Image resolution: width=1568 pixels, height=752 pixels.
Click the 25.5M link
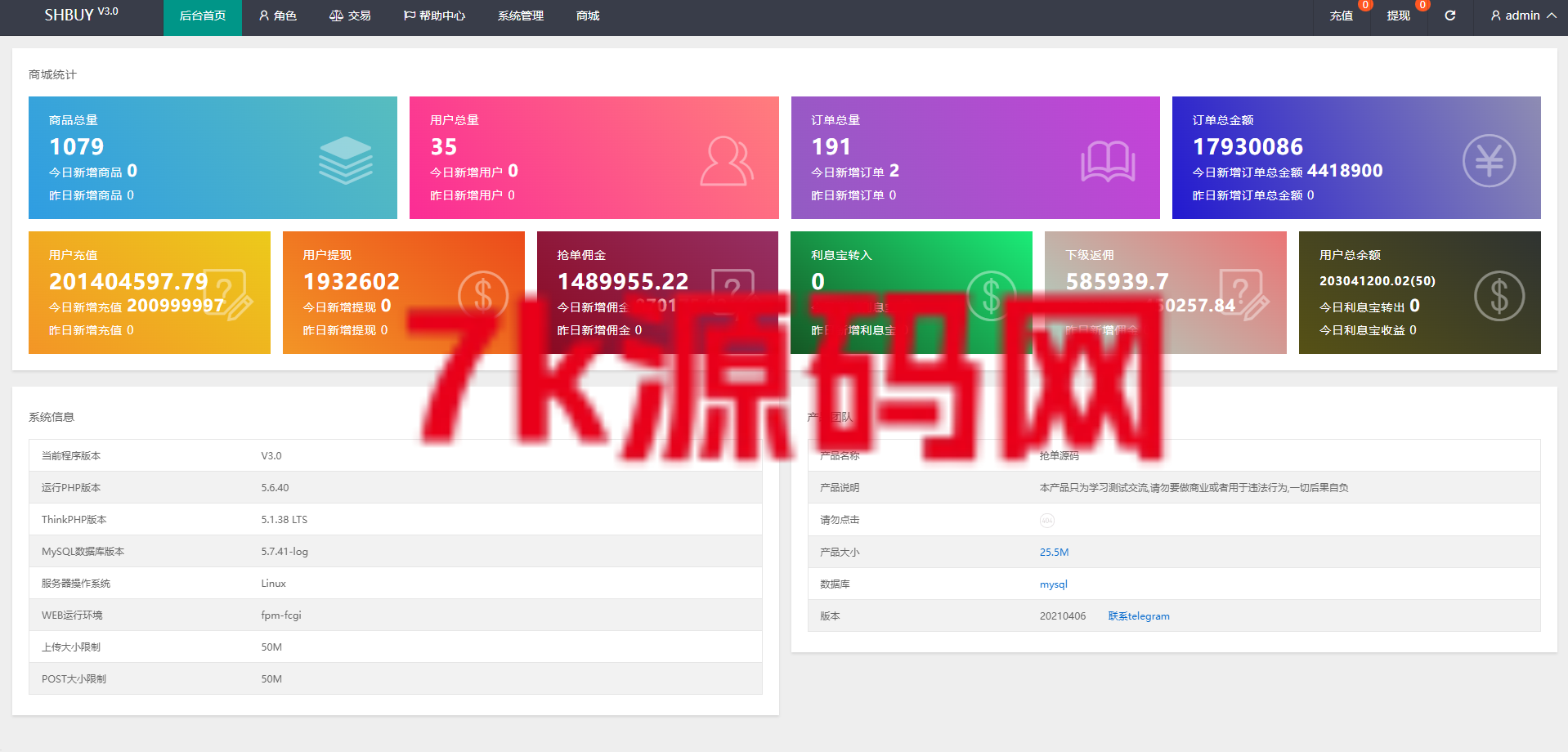[x=1054, y=553]
